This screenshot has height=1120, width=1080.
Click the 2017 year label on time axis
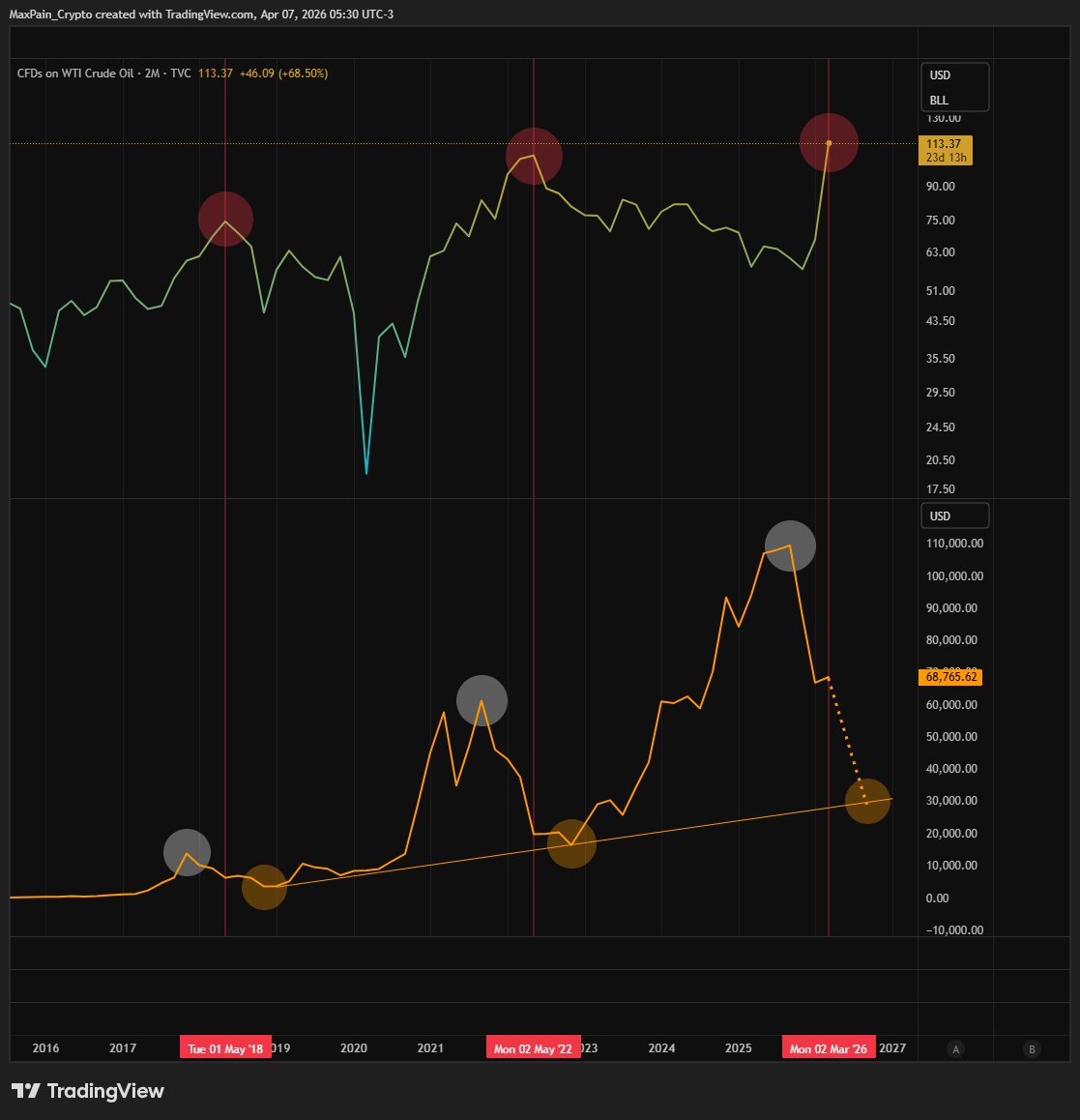coord(123,1047)
